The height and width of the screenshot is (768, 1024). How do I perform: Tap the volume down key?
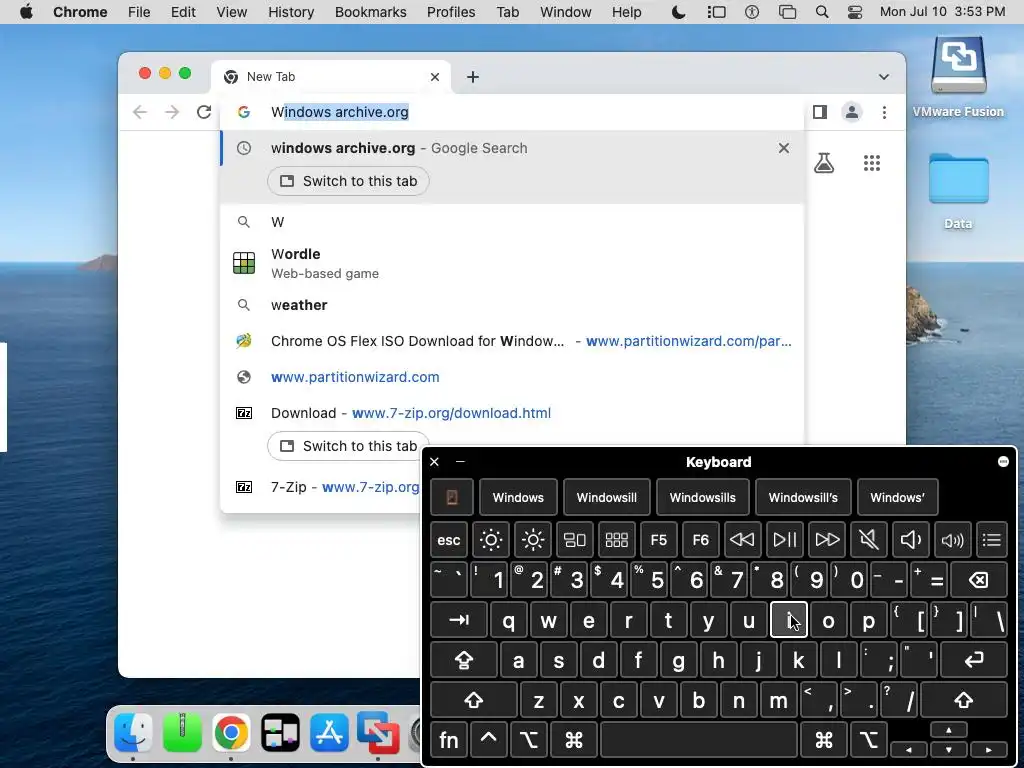coord(910,540)
